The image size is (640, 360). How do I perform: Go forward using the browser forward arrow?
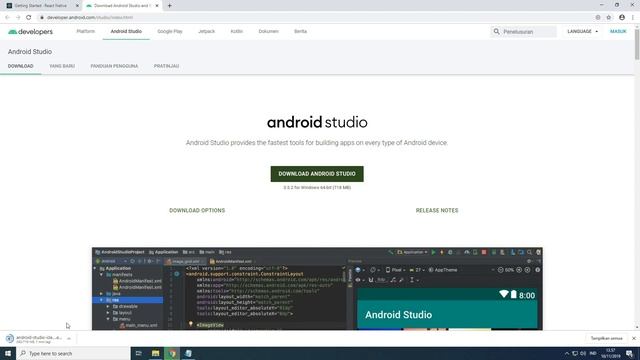18,18
